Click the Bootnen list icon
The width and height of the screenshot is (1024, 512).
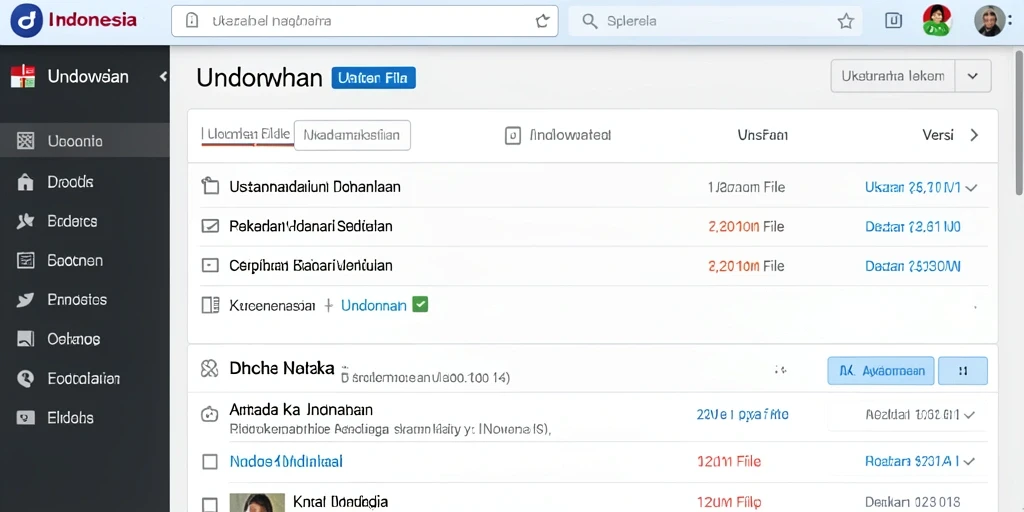pos(25,261)
